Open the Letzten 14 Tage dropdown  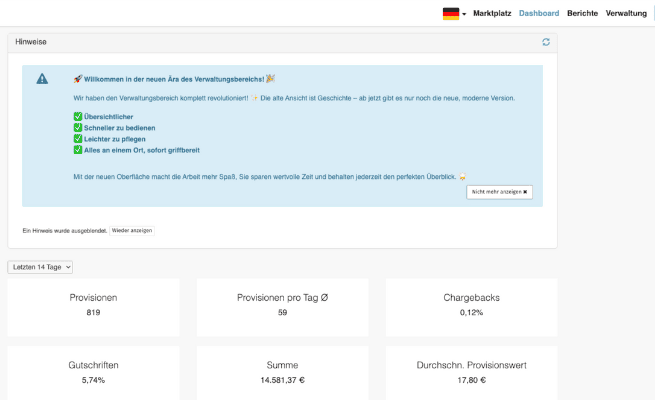point(40,267)
